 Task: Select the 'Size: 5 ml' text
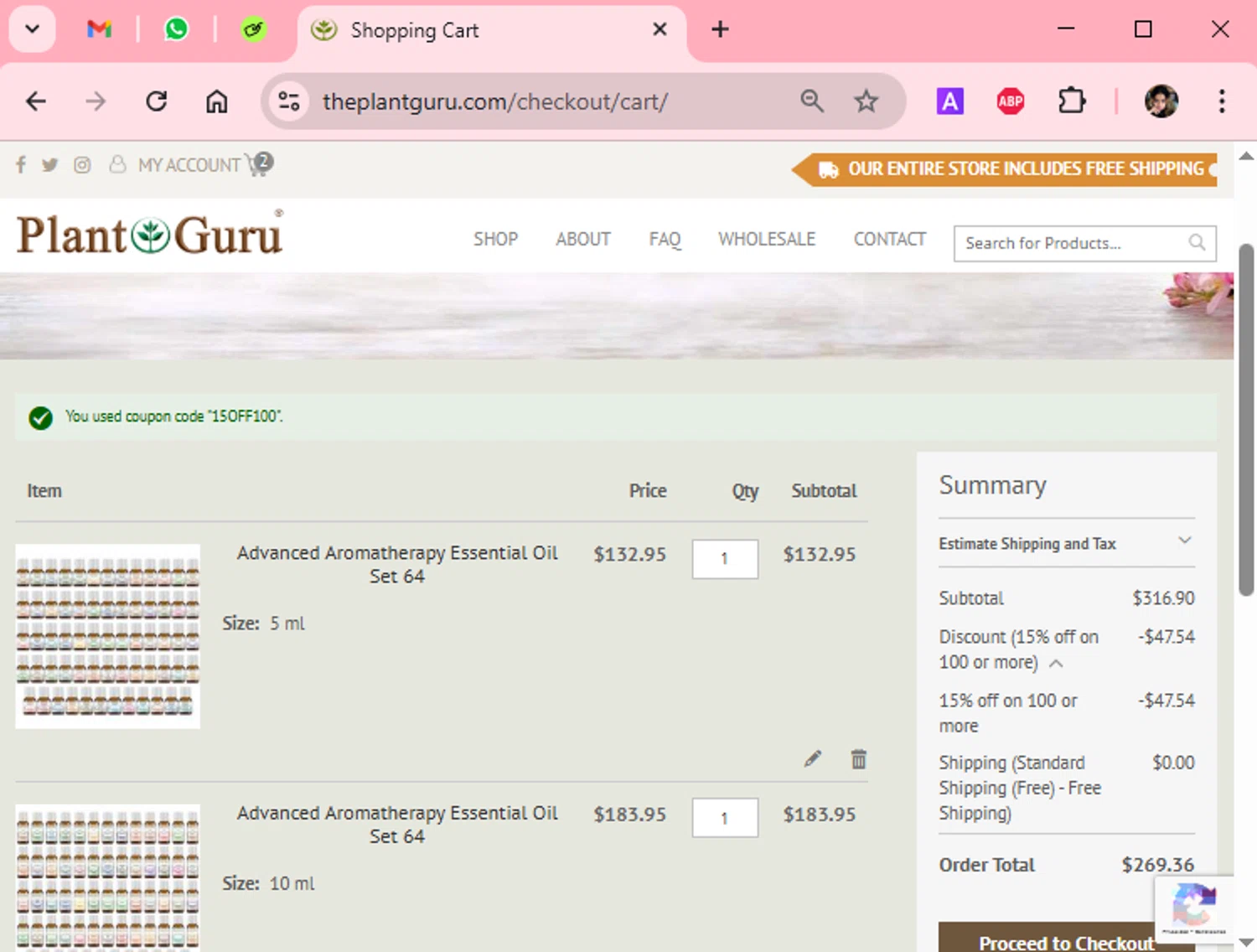pyautogui.click(x=263, y=623)
